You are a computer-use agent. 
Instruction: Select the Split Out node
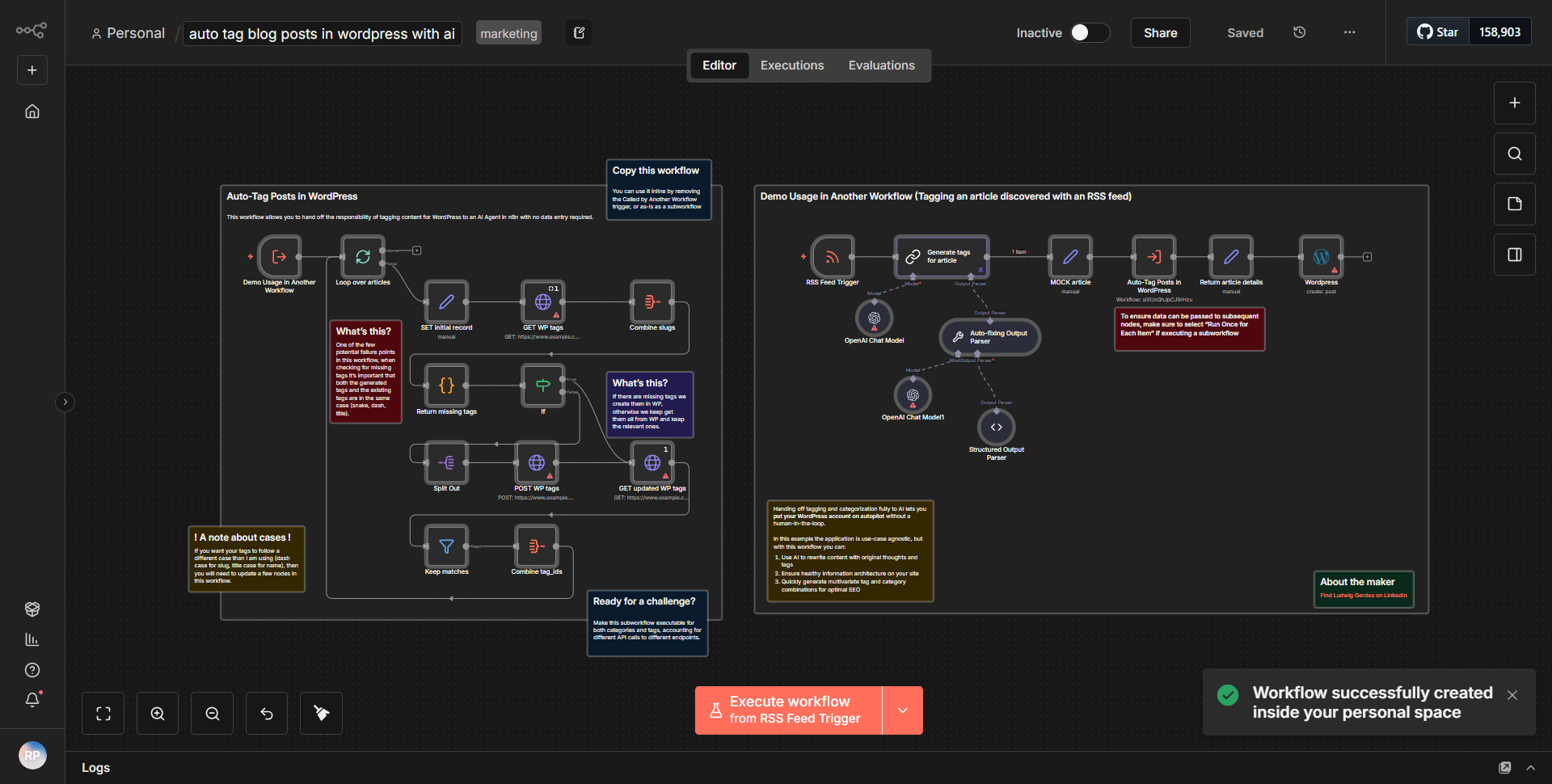[446, 462]
